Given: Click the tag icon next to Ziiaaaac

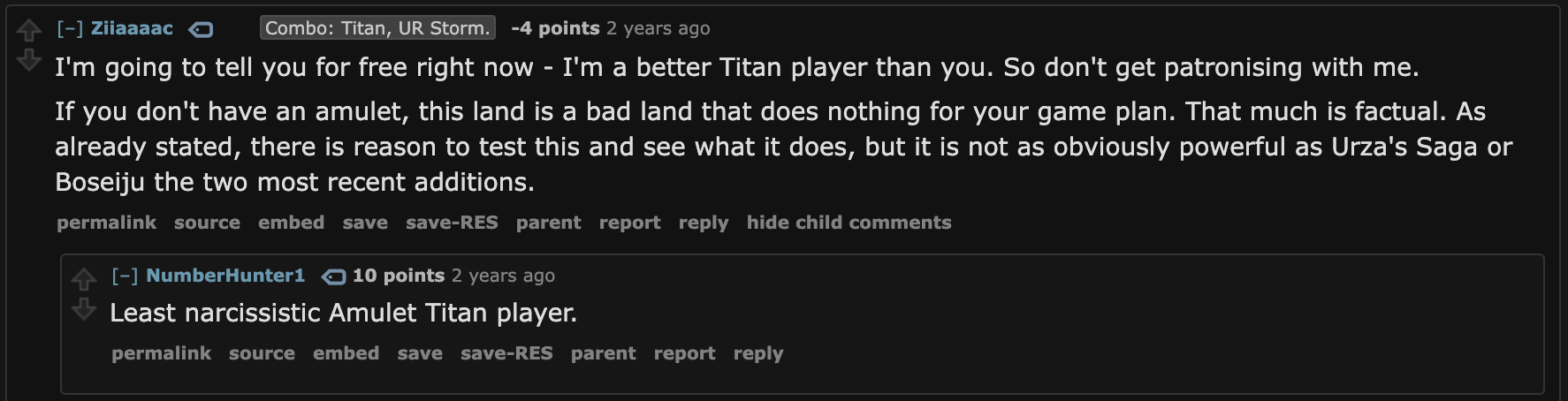Looking at the screenshot, I should point(202,29).
